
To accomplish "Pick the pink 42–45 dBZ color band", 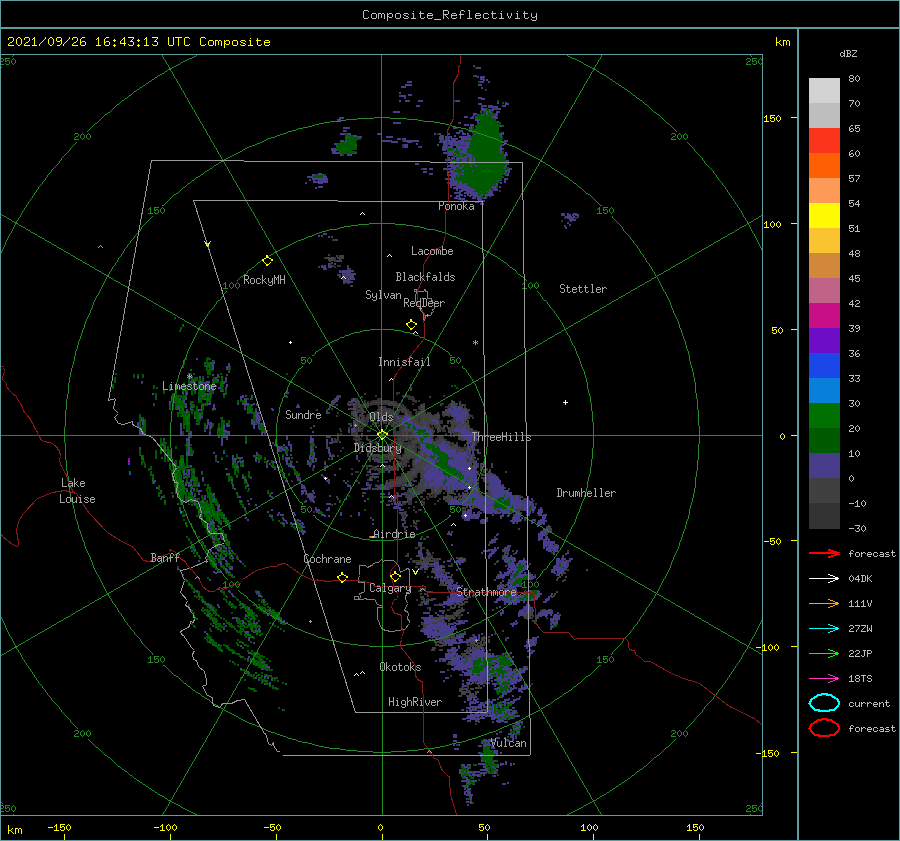I will [824, 290].
